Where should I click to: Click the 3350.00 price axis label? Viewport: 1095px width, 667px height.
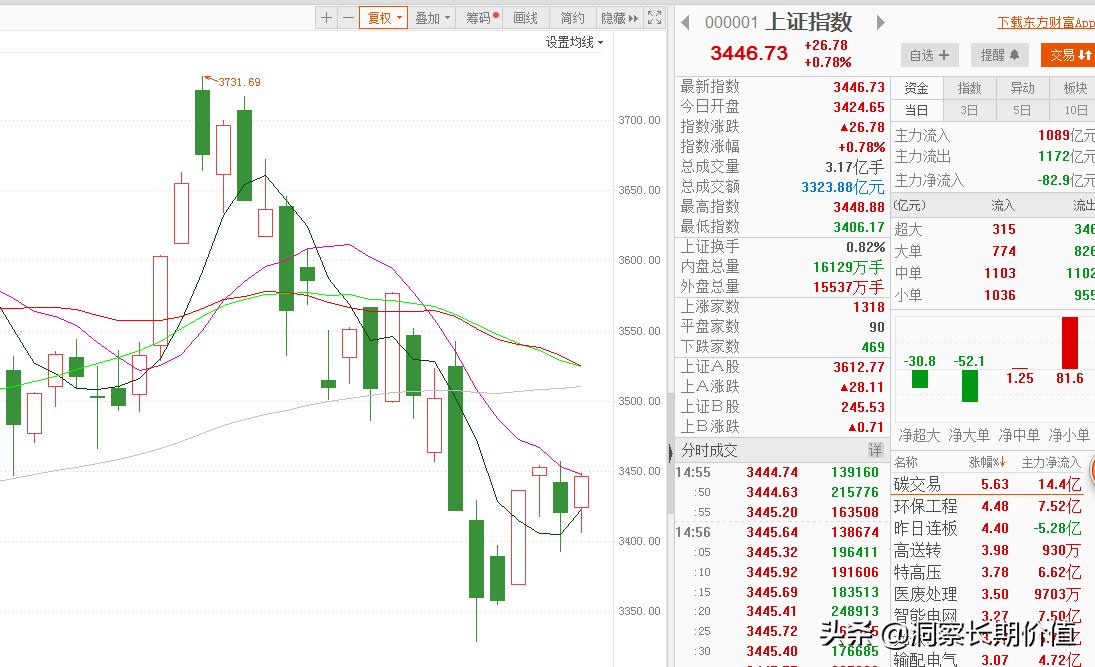coord(639,611)
